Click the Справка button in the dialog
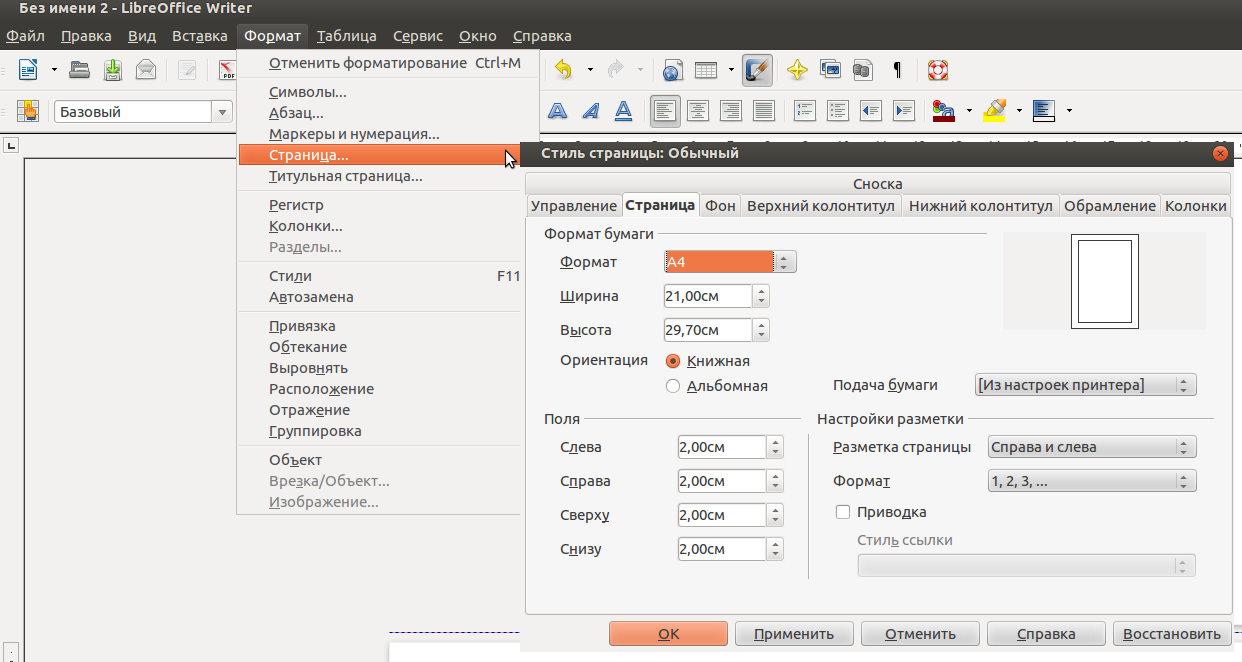The image size is (1242, 662). pyautogui.click(x=1046, y=634)
